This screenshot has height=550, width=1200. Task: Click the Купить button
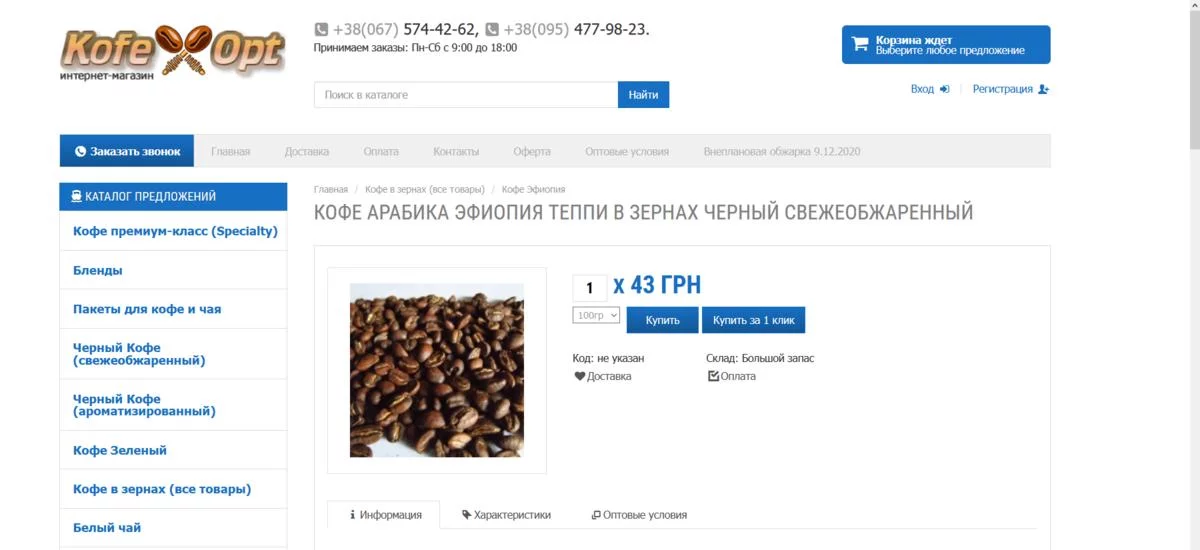click(x=662, y=320)
